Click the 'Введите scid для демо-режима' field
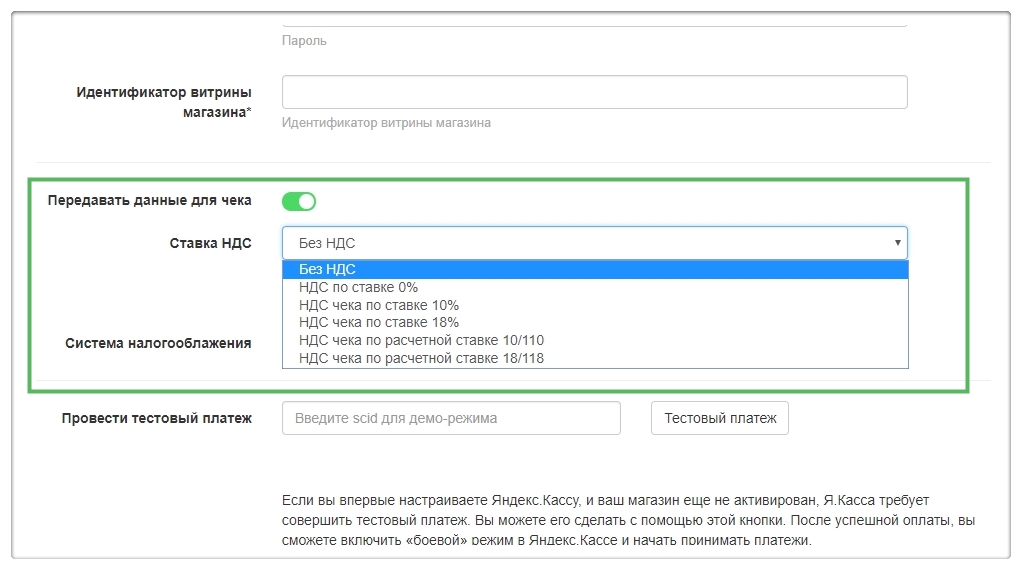The height and width of the screenshot is (566, 1020). click(451, 418)
